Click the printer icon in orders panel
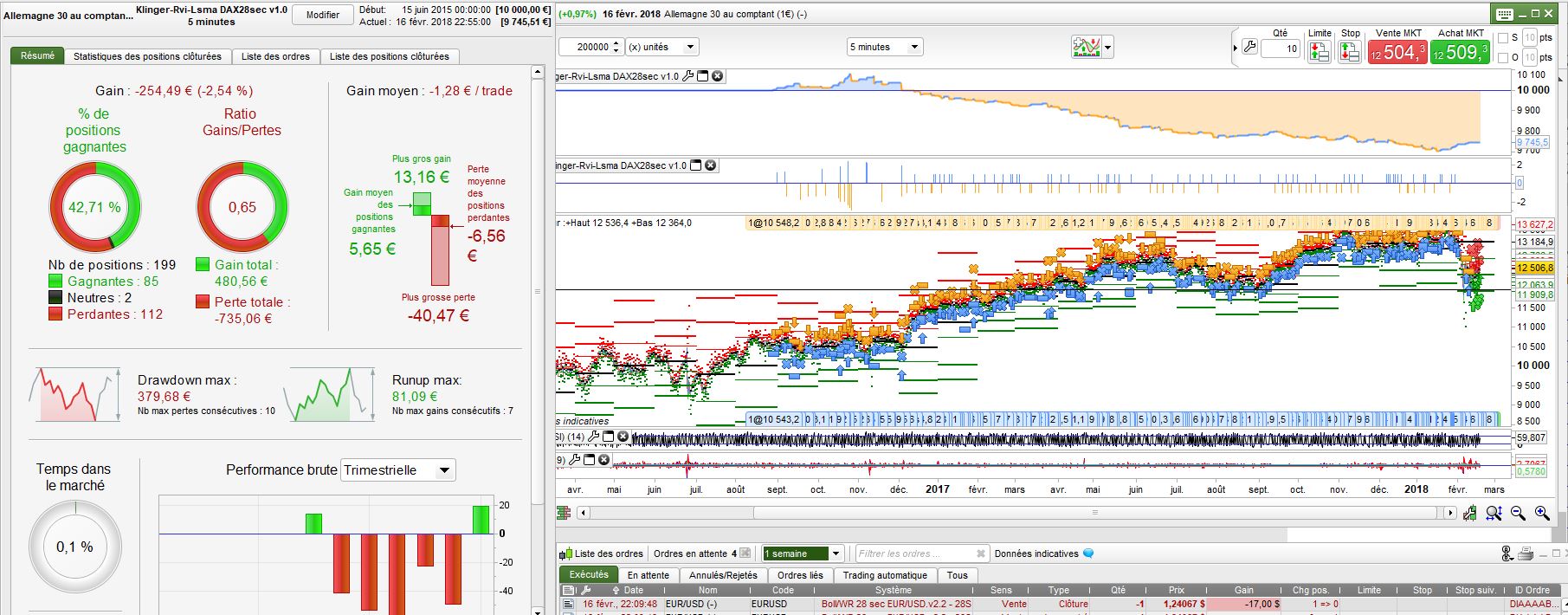Screen dimensions: 1568x615 pos(1526,553)
